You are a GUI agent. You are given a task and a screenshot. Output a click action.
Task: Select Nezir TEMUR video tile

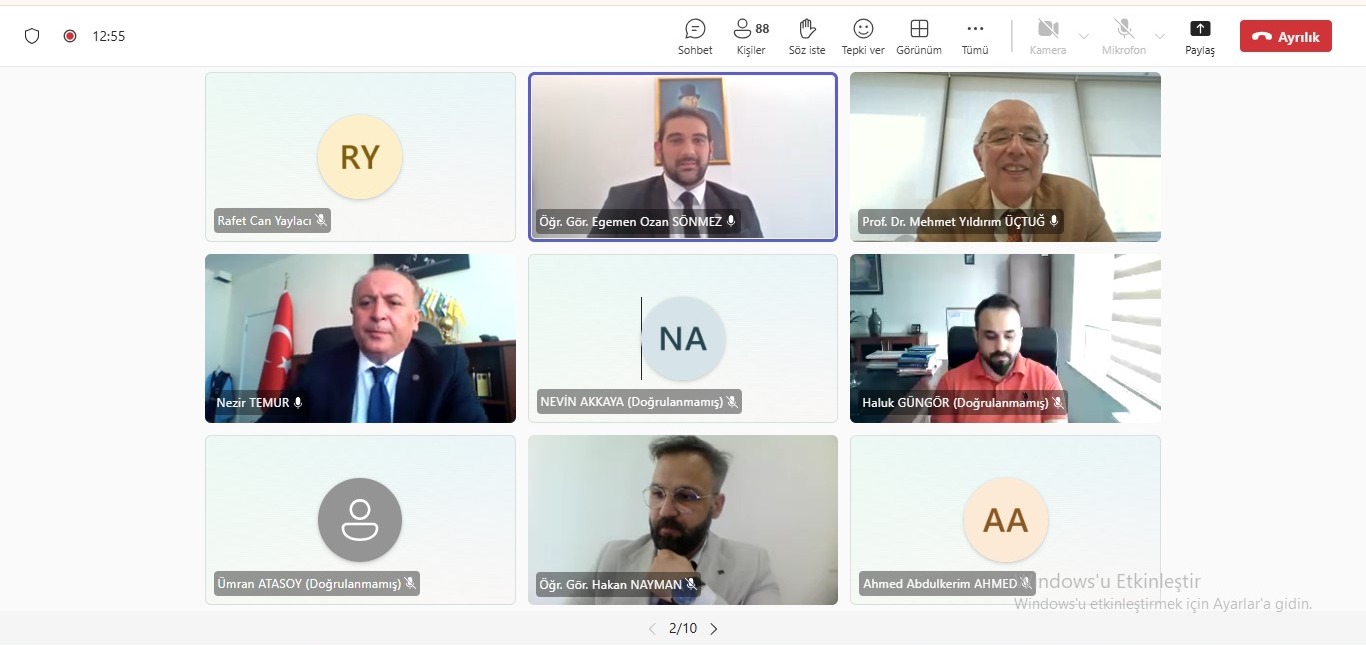pyautogui.click(x=360, y=338)
